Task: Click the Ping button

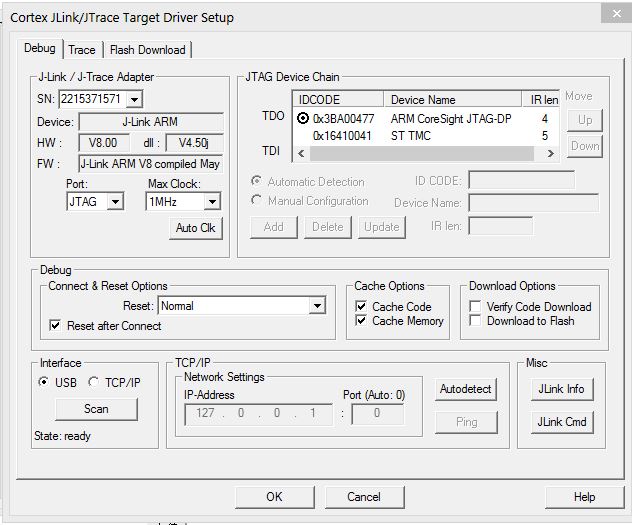Action: pyautogui.click(x=466, y=422)
